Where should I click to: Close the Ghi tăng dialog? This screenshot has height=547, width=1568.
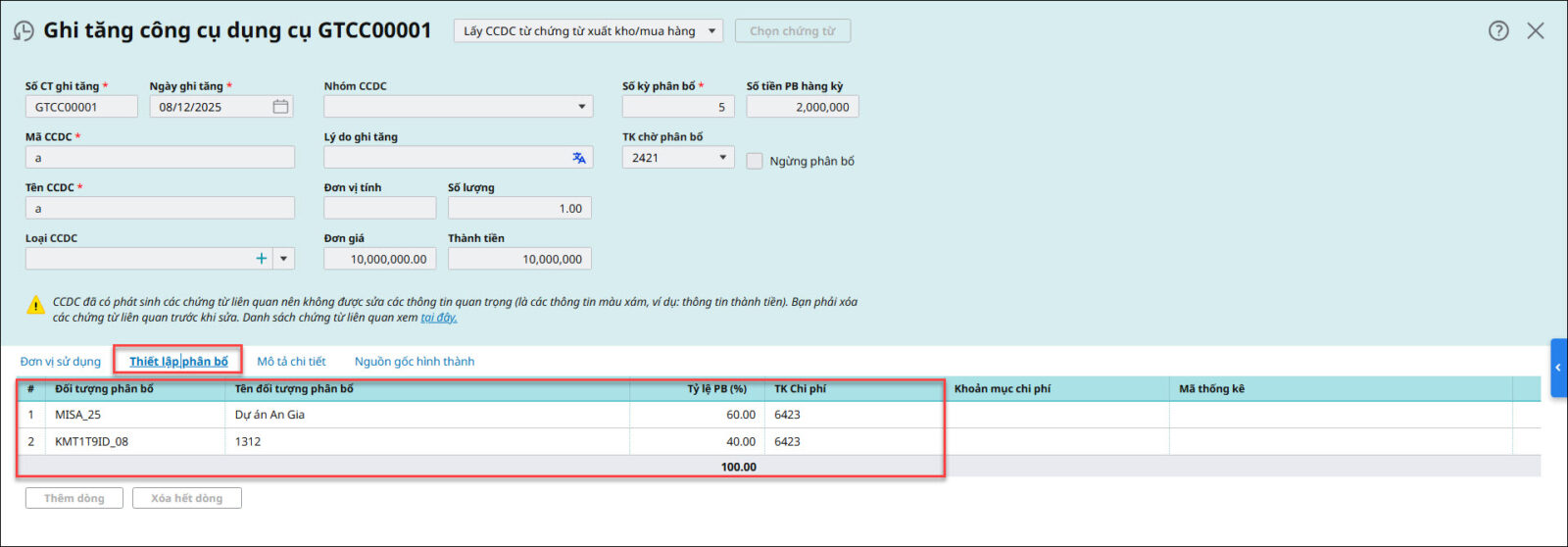[1536, 30]
